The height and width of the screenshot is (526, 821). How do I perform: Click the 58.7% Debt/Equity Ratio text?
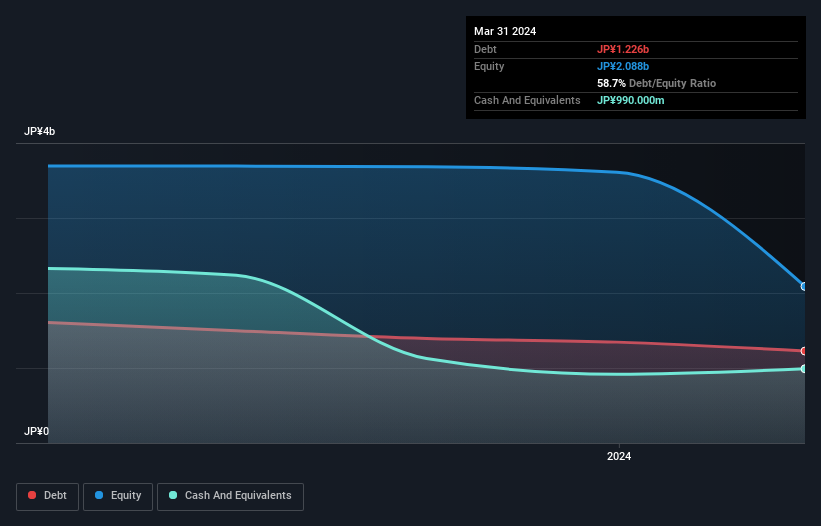coord(656,83)
